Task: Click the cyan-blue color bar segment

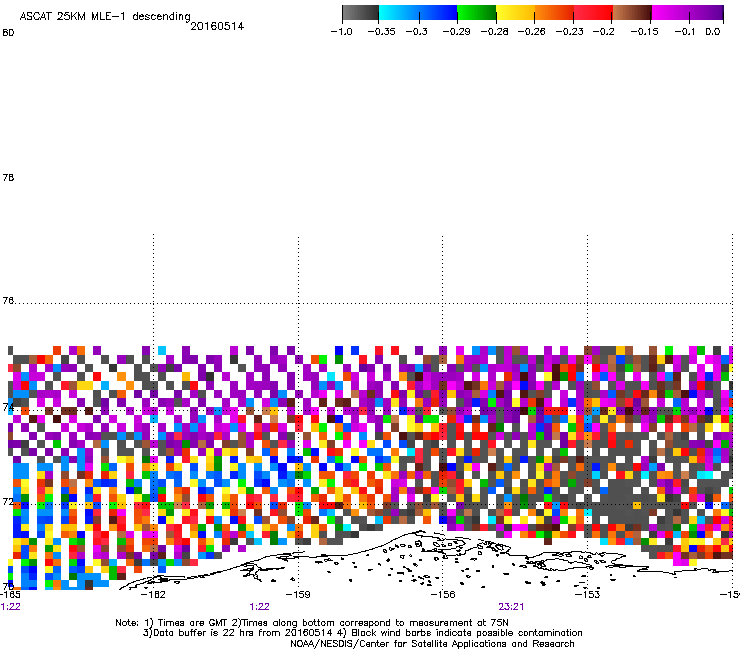Action: point(418,13)
